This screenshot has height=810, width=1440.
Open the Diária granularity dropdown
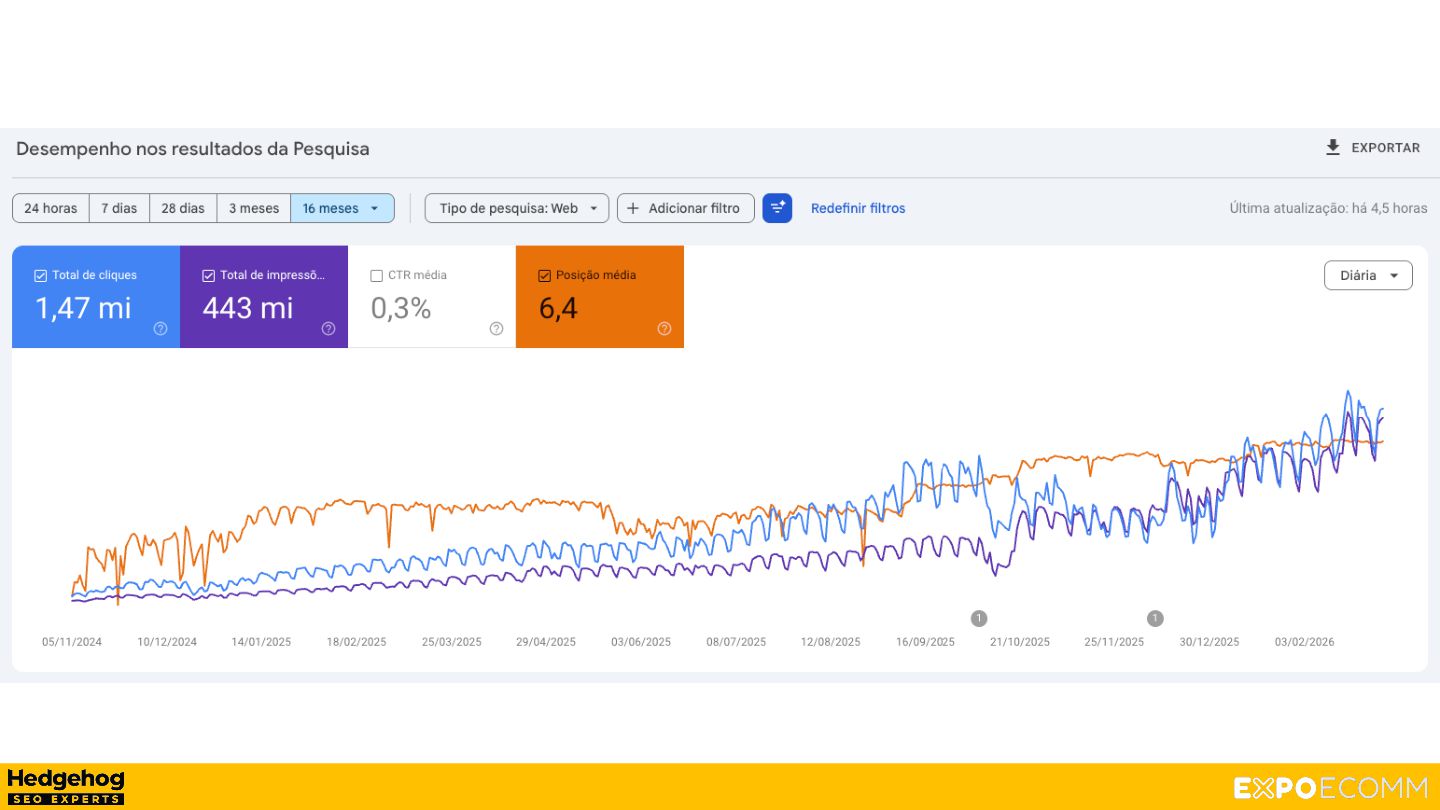(1368, 276)
